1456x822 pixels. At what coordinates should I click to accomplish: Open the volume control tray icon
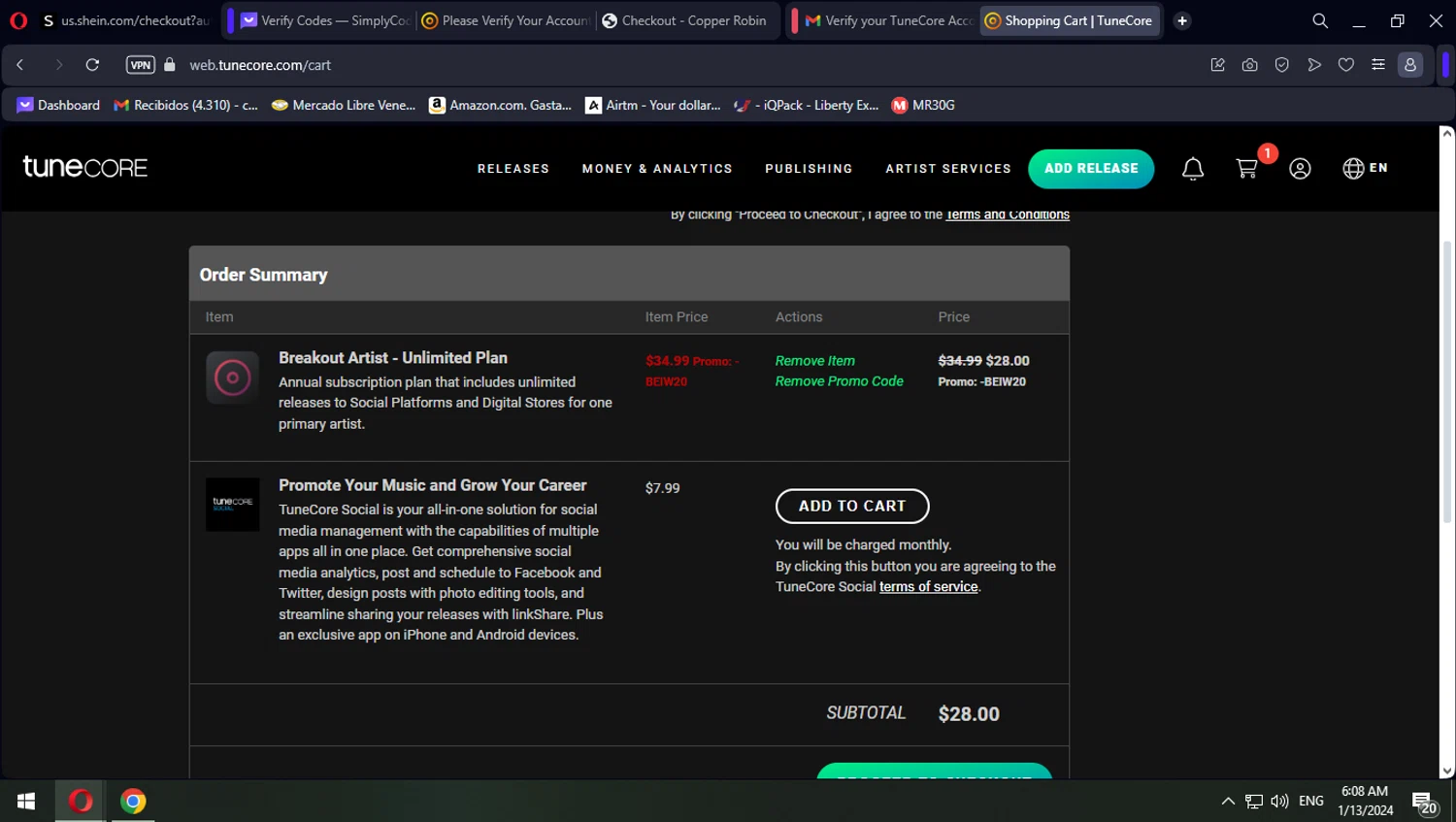[1280, 802]
